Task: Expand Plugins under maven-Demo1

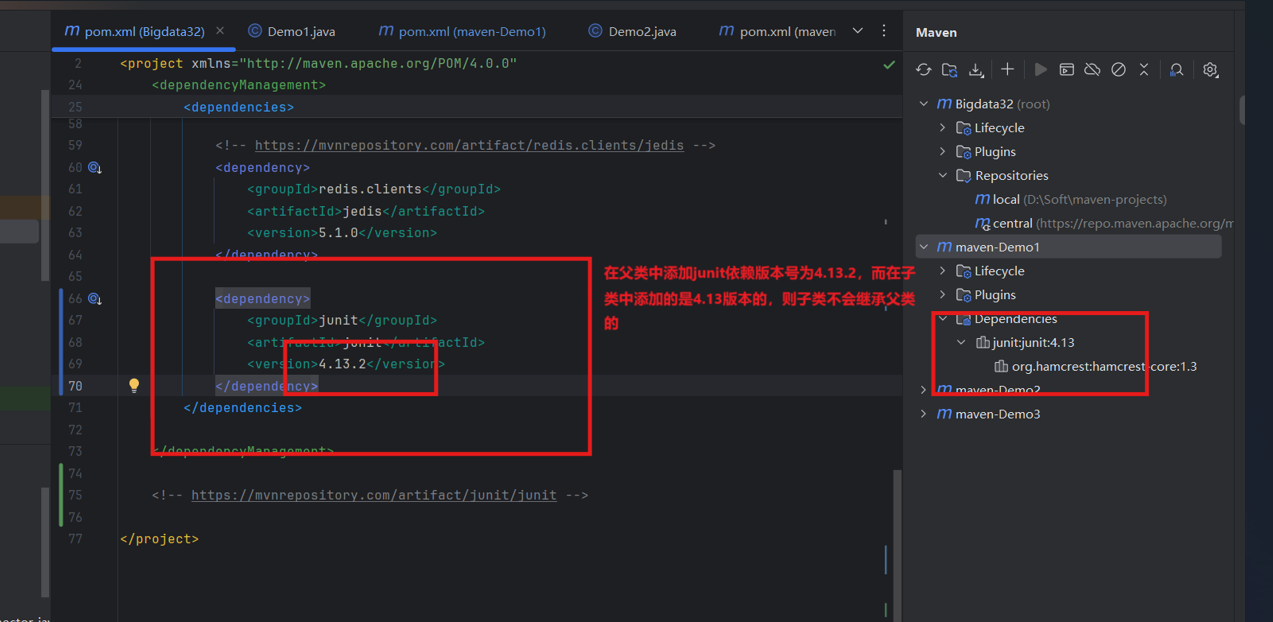Action: pyautogui.click(x=943, y=295)
